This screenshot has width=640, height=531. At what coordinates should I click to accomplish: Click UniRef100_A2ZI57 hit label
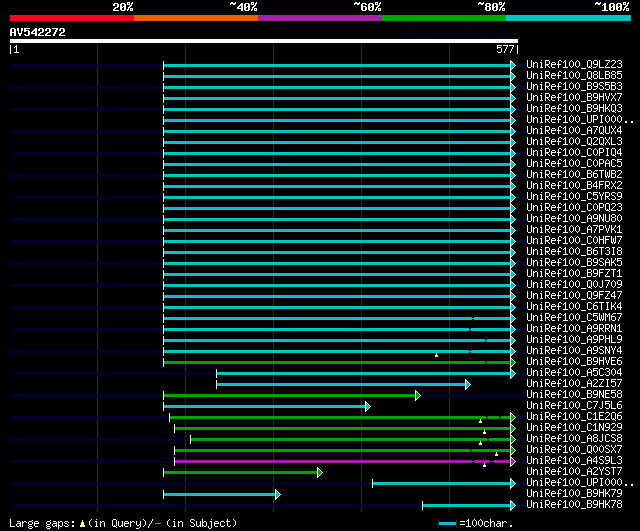click(574, 384)
